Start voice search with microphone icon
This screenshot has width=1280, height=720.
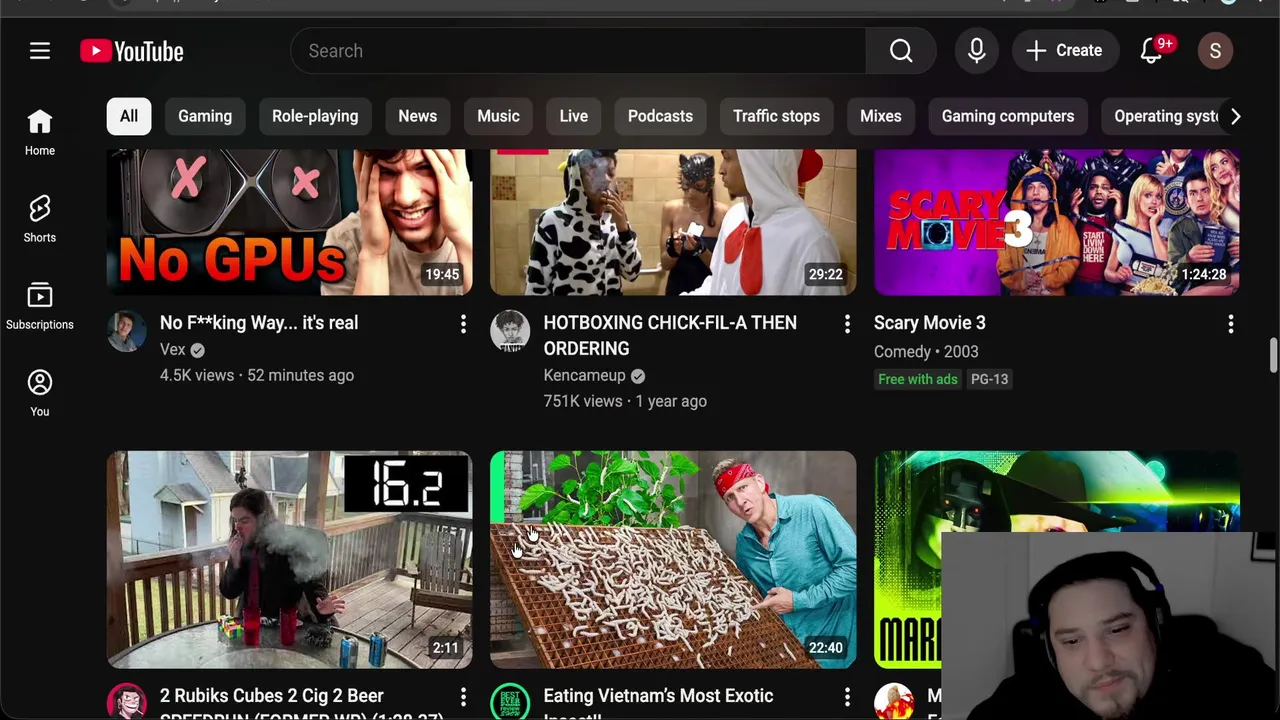[x=977, y=51]
